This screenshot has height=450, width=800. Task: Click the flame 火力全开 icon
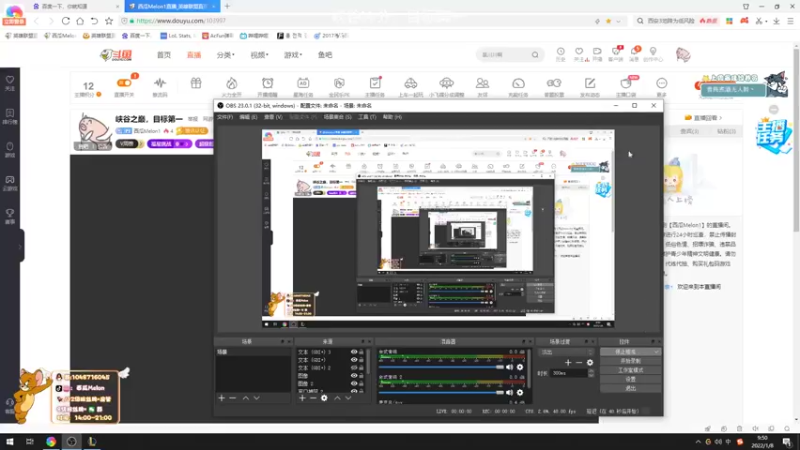[x=232, y=83]
